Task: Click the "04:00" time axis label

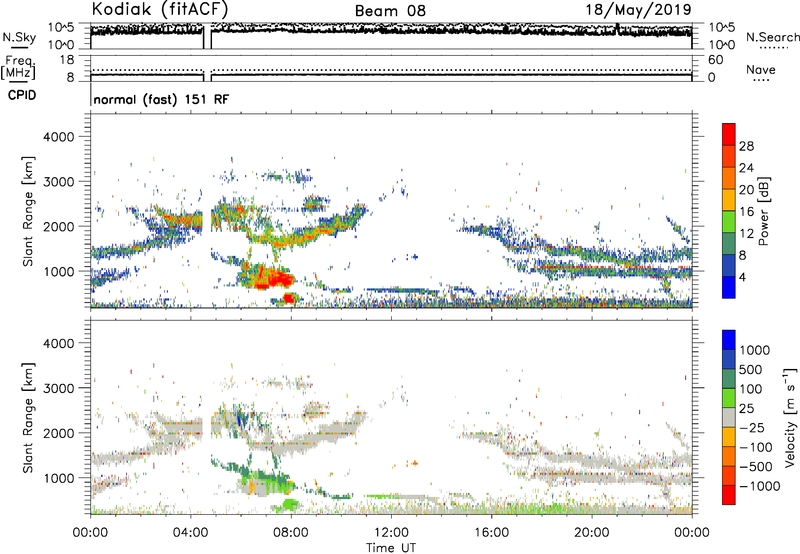Action: (x=190, y=533)
